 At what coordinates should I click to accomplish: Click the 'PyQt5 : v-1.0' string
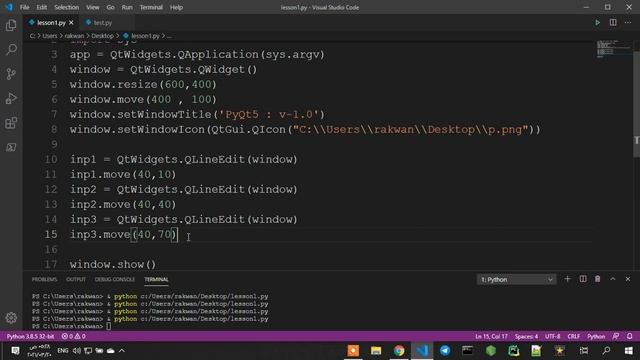pyautogui.click(x=269, y=115)
